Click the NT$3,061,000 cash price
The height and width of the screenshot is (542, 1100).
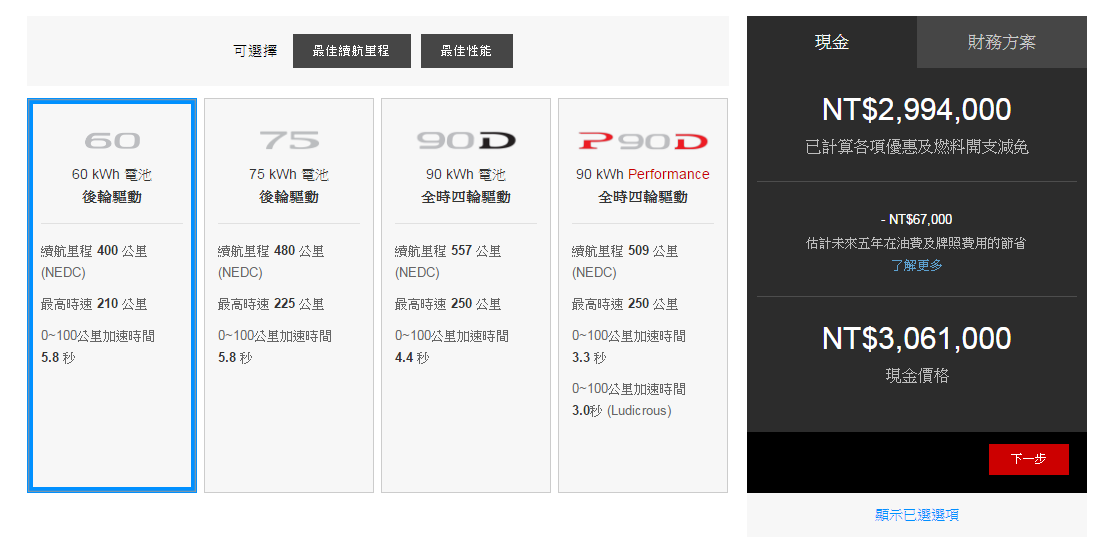[x=917, y=339]
